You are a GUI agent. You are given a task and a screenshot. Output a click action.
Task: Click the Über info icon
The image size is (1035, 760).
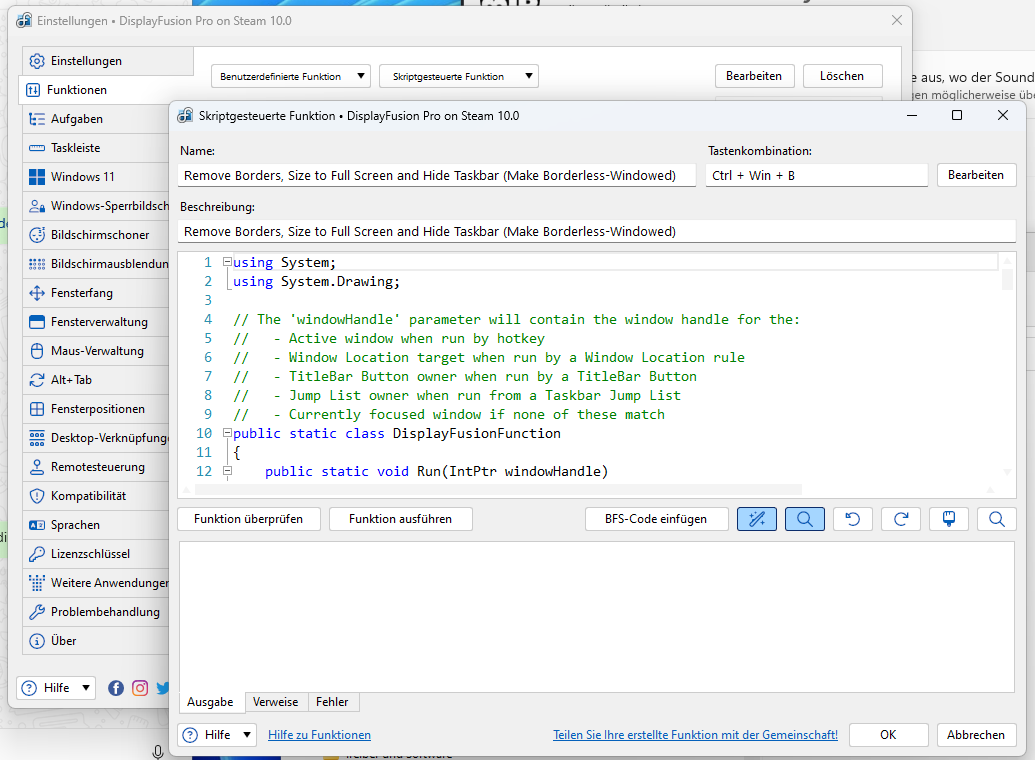37,641
